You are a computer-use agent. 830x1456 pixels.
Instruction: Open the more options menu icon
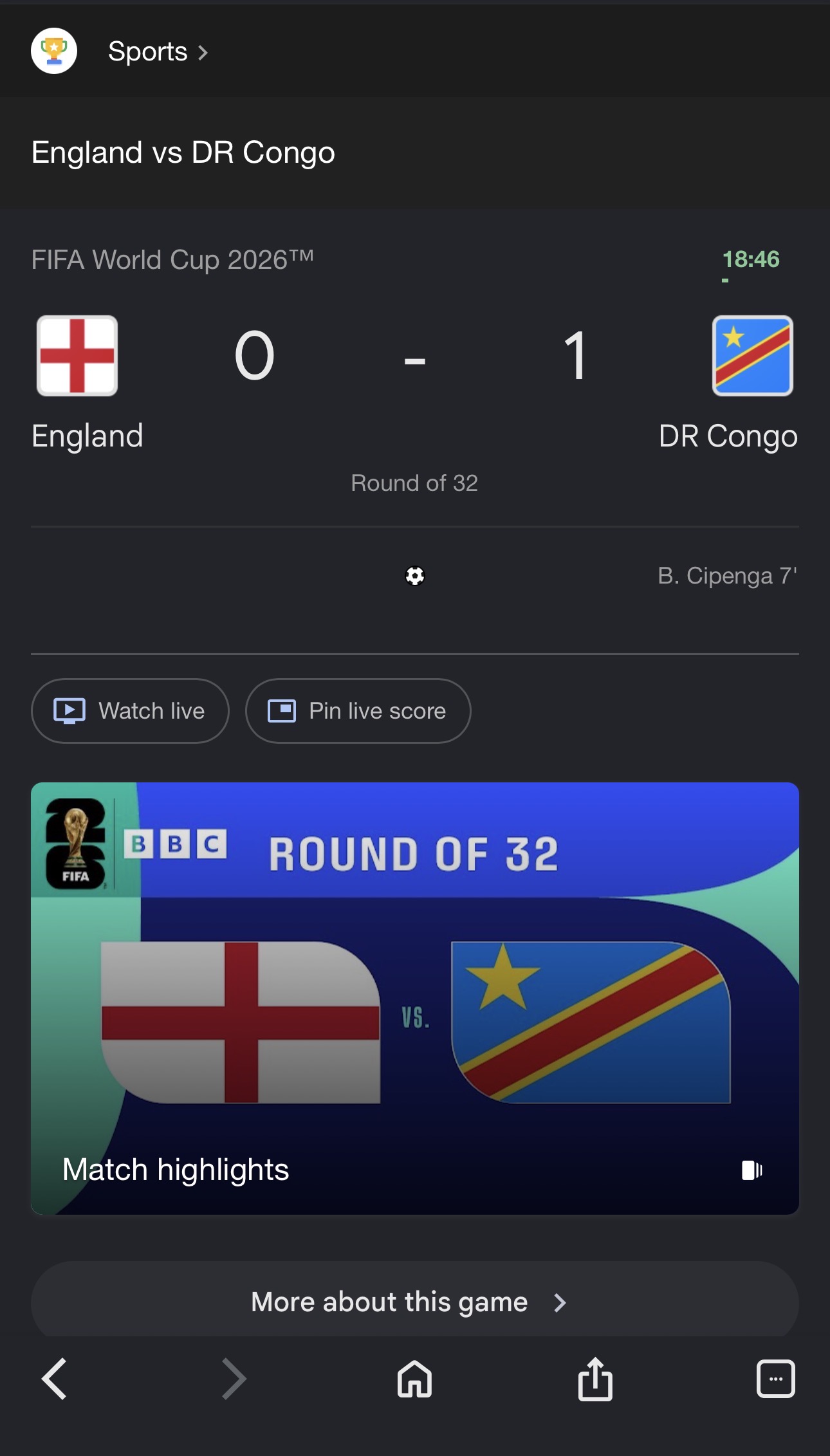775,1379
